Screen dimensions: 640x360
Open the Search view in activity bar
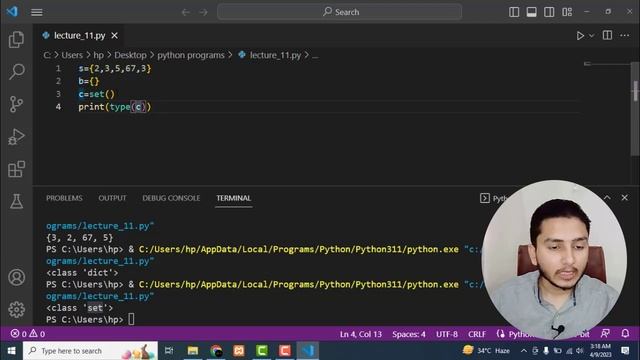click(16, 71)
